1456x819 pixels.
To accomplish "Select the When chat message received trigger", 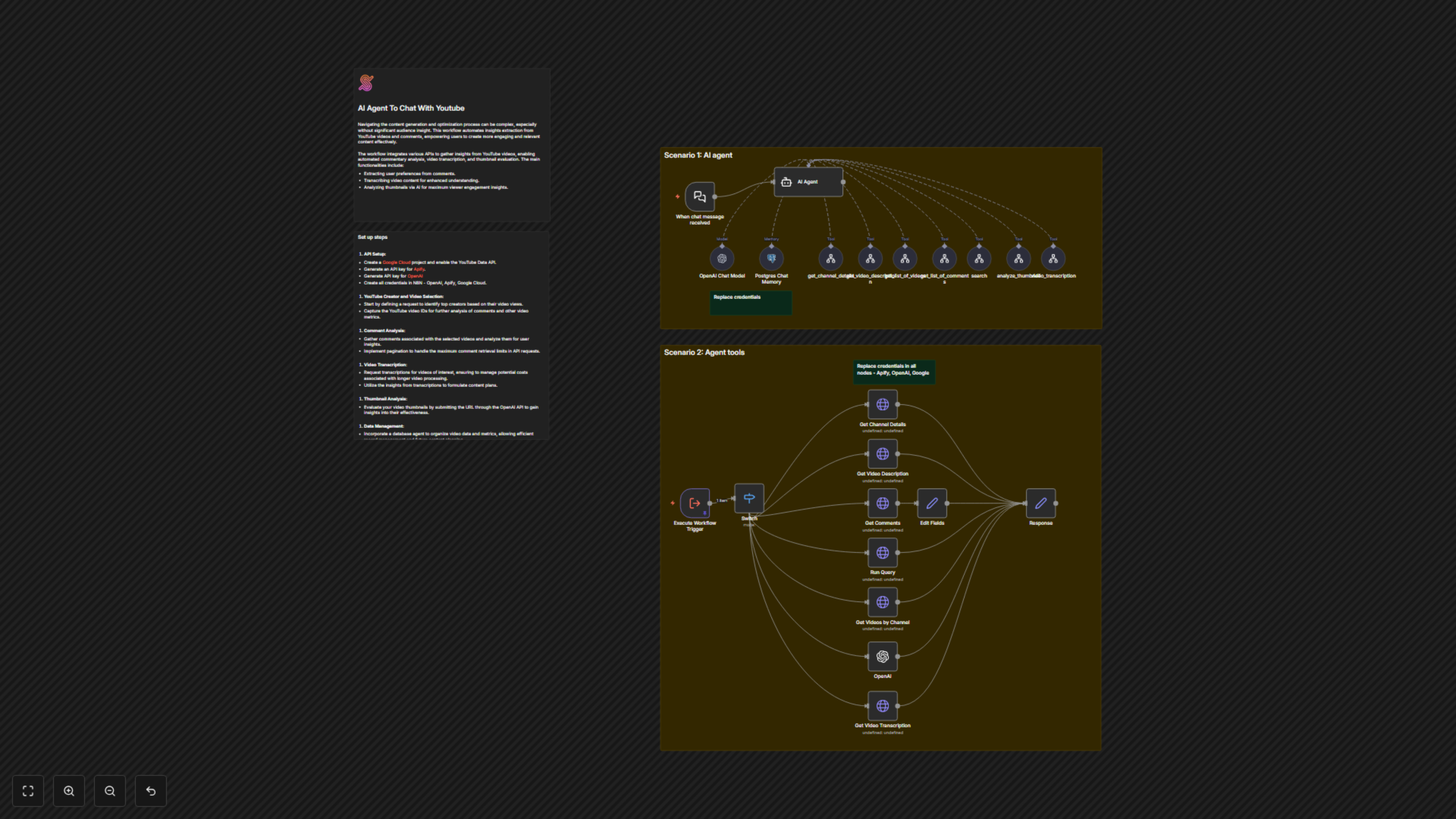I will [699, 197].
